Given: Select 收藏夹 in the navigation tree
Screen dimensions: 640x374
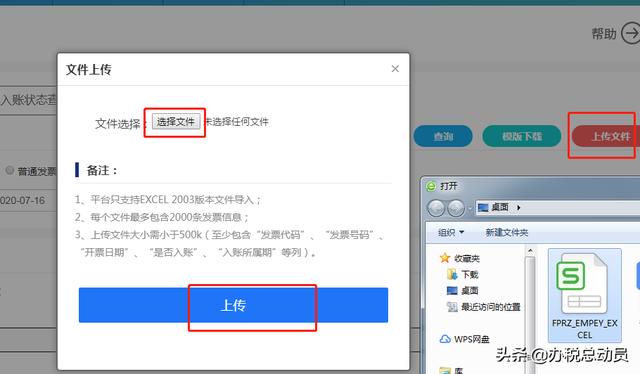Looking at the screenshot, I should pos(467,258).
